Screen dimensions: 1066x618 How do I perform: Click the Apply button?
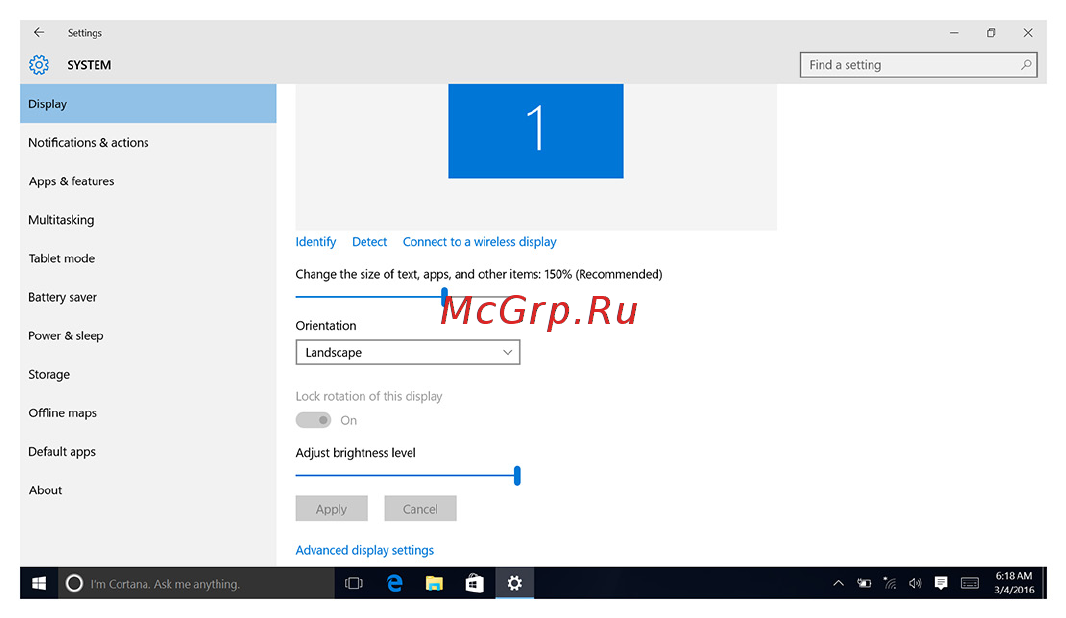click(332, 509)
